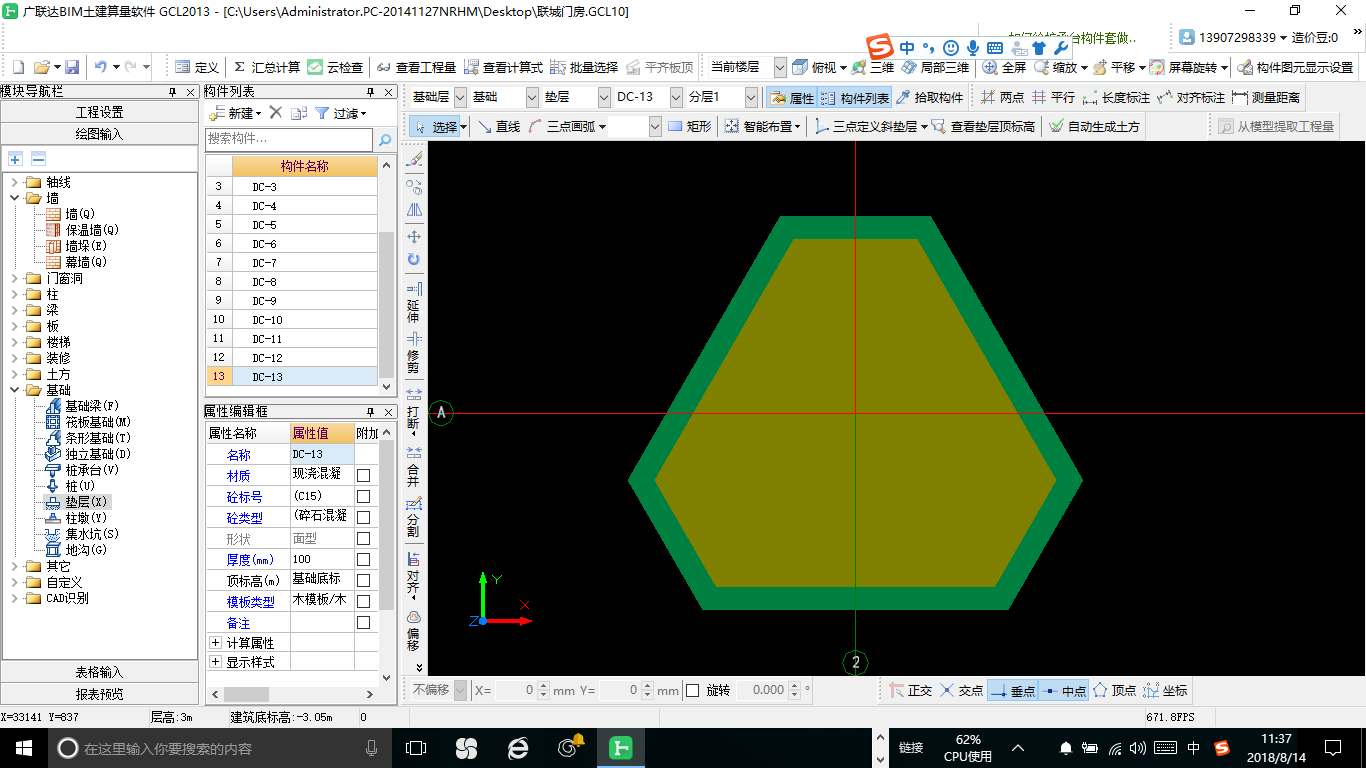This screenshot has width=1366, height=768.
Task: Open 查看工程量 quantity viewer
Action: 416,67
